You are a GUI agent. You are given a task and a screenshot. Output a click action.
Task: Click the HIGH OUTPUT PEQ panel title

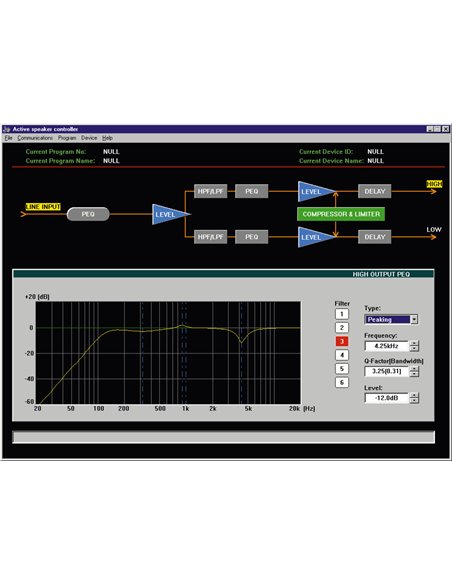pos(381,274)
